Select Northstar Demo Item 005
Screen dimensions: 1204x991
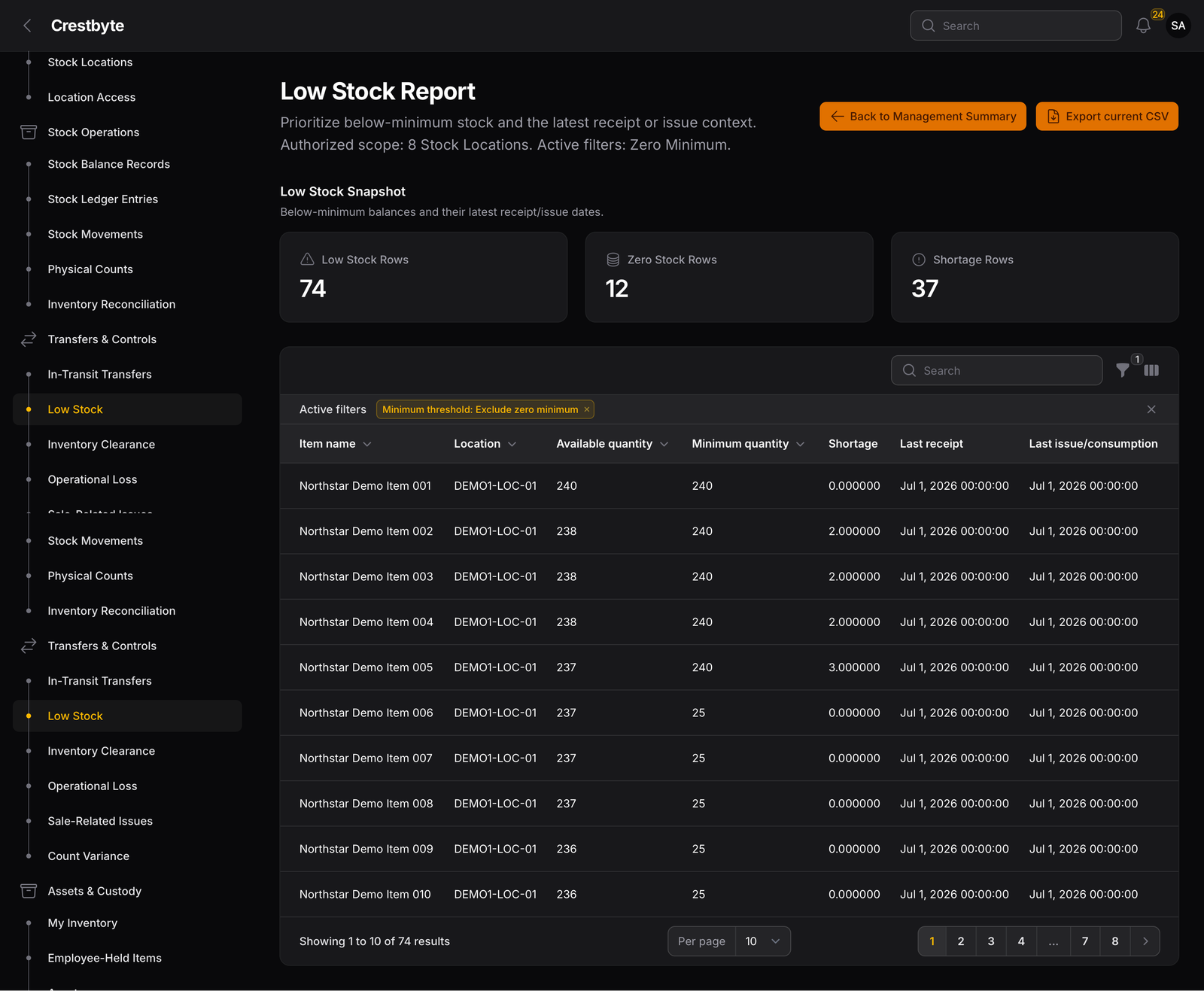click(366, 667)
